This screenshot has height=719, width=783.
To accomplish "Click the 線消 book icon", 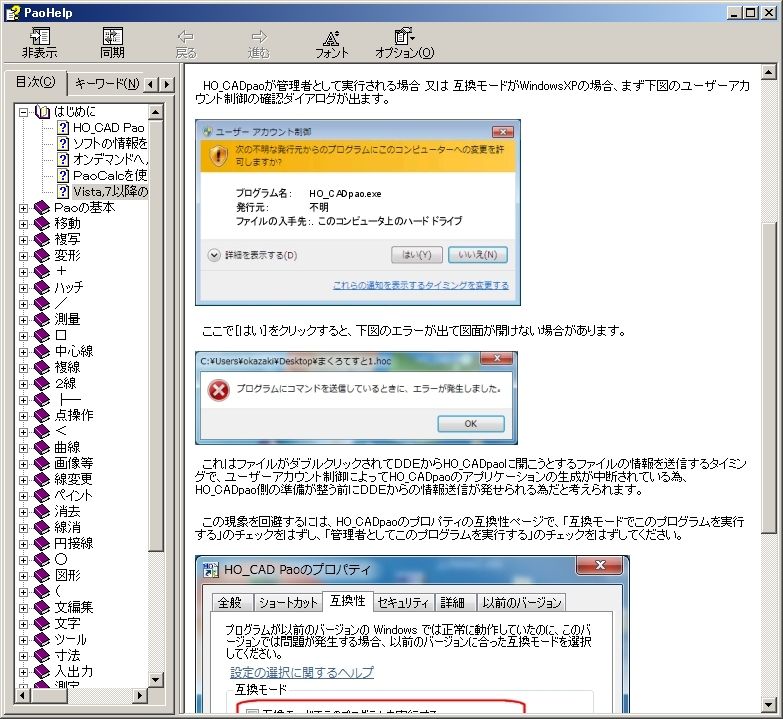I will (41, 528).
